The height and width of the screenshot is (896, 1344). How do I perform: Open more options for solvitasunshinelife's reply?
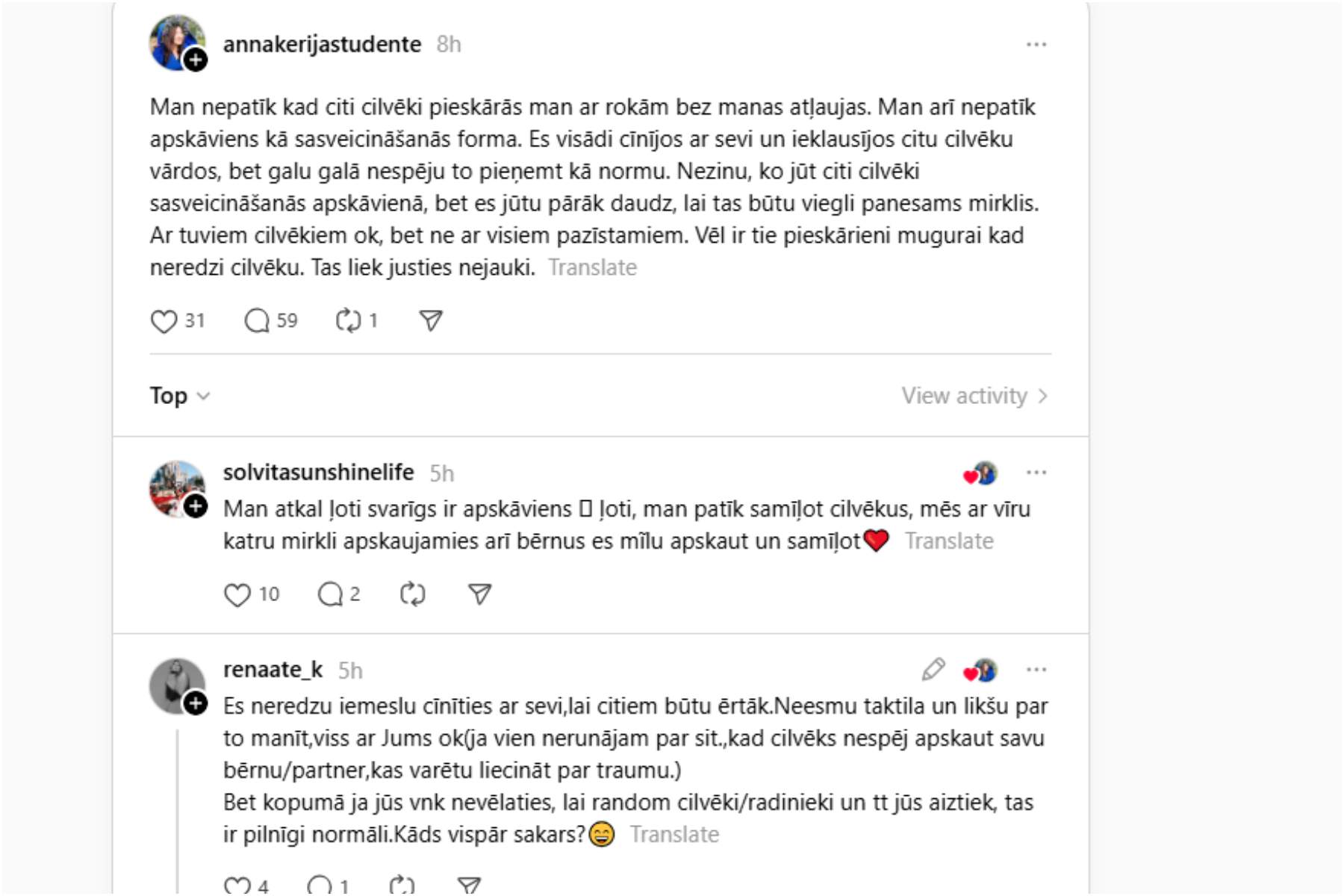[x=1036, y=473]
